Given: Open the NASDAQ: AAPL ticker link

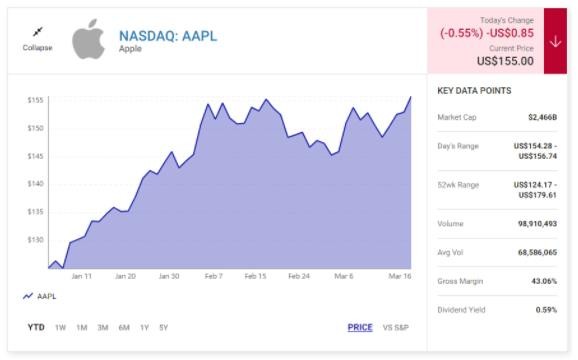Looking at the screenshot, I should coord(168,36).
